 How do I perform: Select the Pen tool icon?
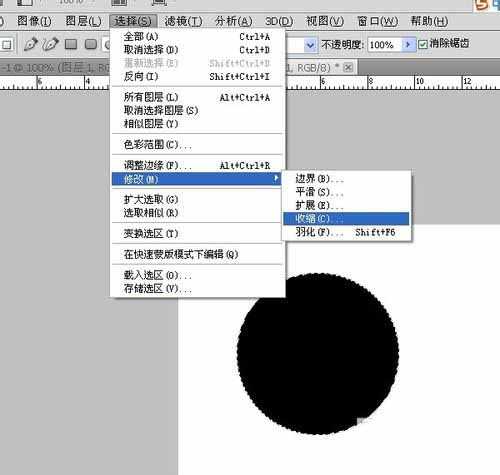tap(30, 44)
